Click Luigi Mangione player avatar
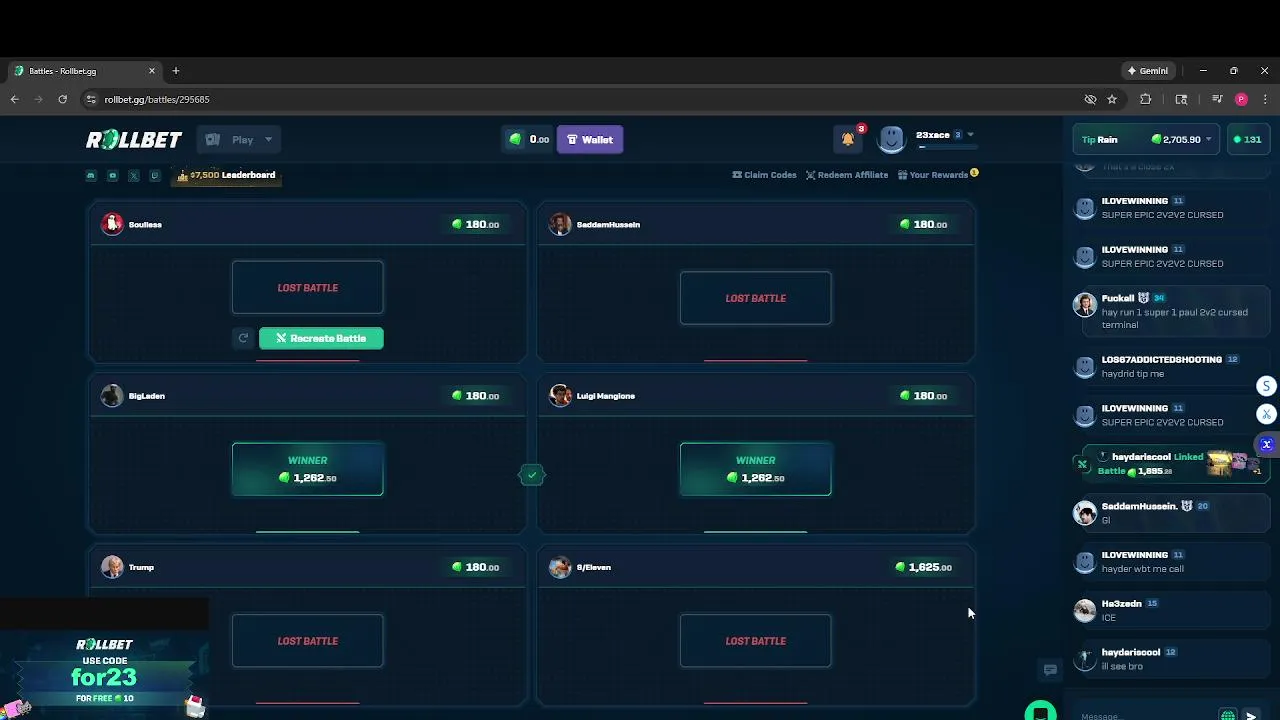1280x720 pixels. (560, 396)
